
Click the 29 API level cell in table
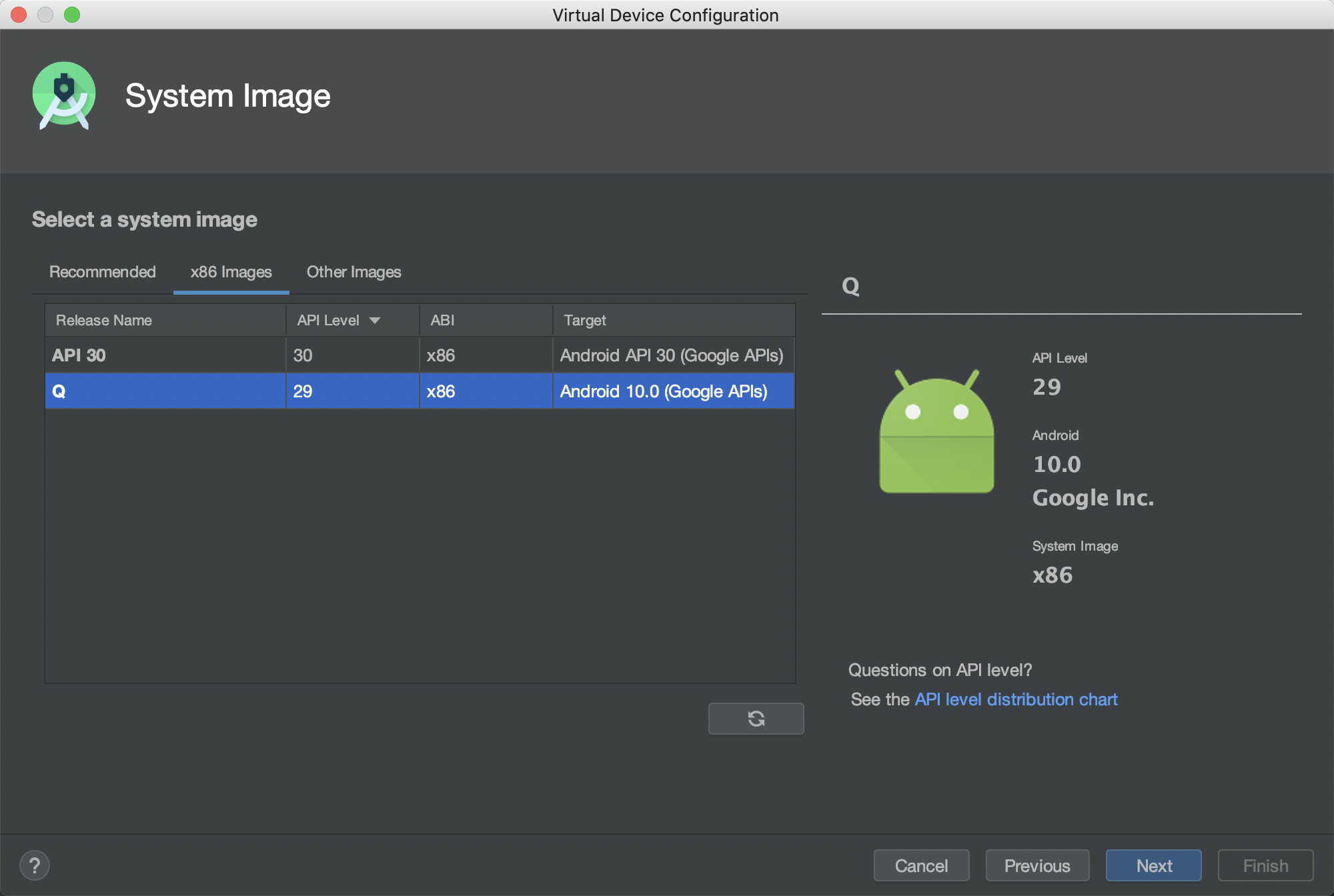(x=352, y=391)
